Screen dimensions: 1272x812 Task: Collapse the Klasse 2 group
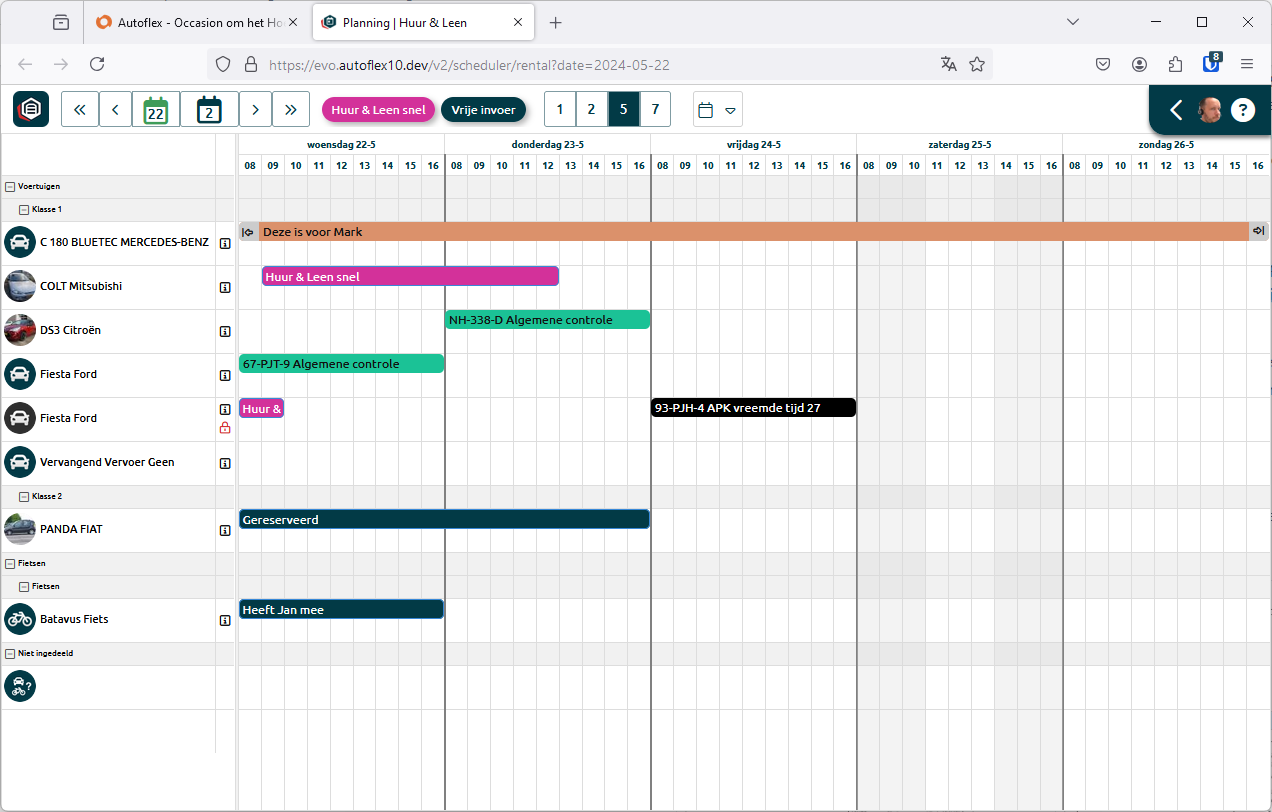24,496
